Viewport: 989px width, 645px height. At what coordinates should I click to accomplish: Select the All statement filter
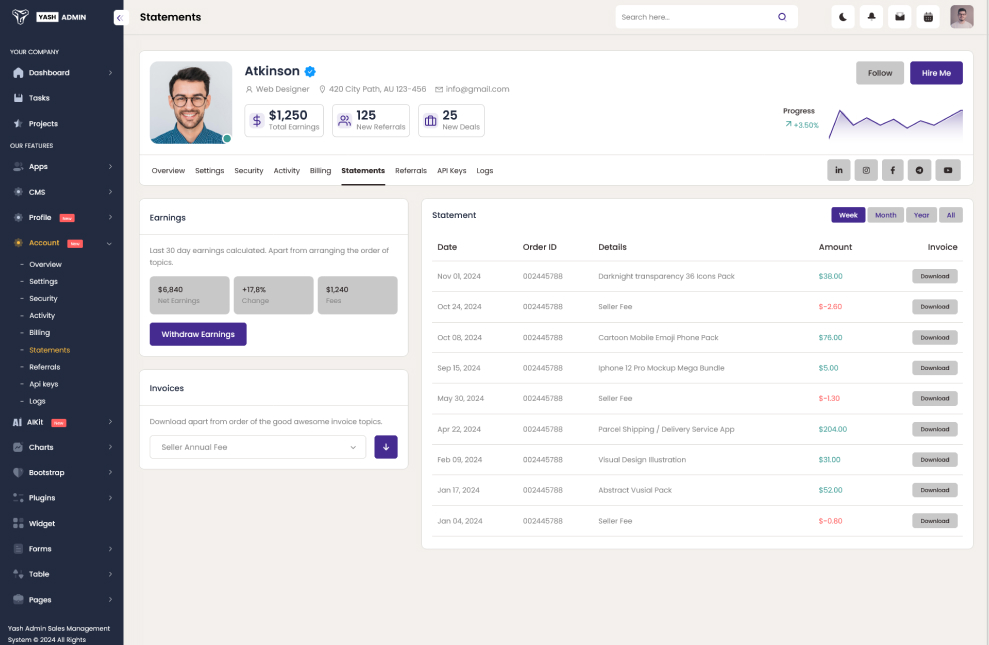tap(951, 215)
